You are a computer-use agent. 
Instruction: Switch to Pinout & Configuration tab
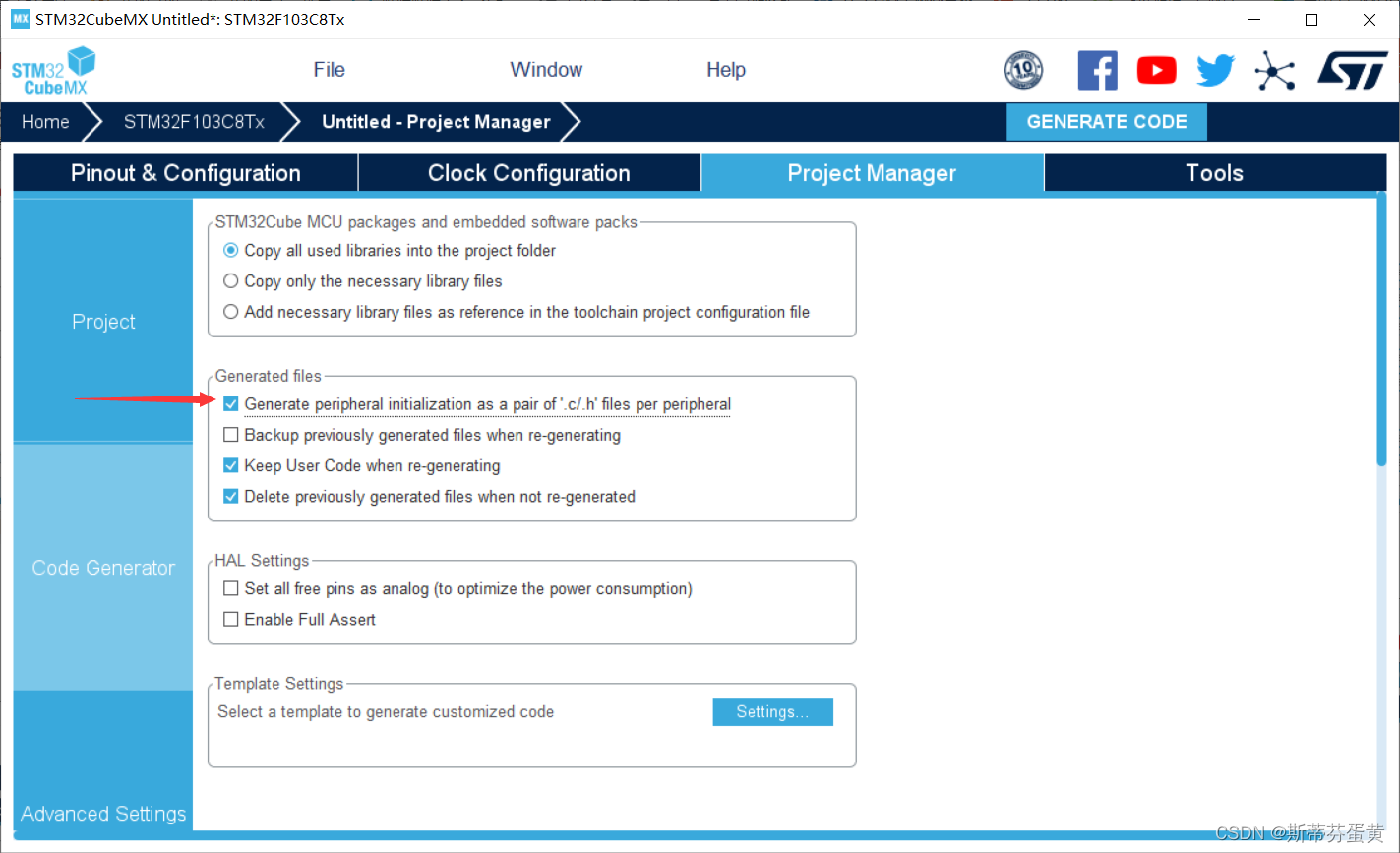186,173
